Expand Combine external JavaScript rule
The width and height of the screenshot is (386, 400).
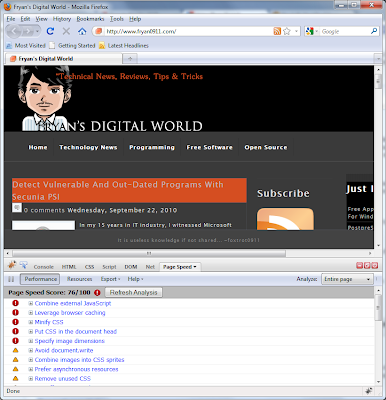[x=30, y=303]
